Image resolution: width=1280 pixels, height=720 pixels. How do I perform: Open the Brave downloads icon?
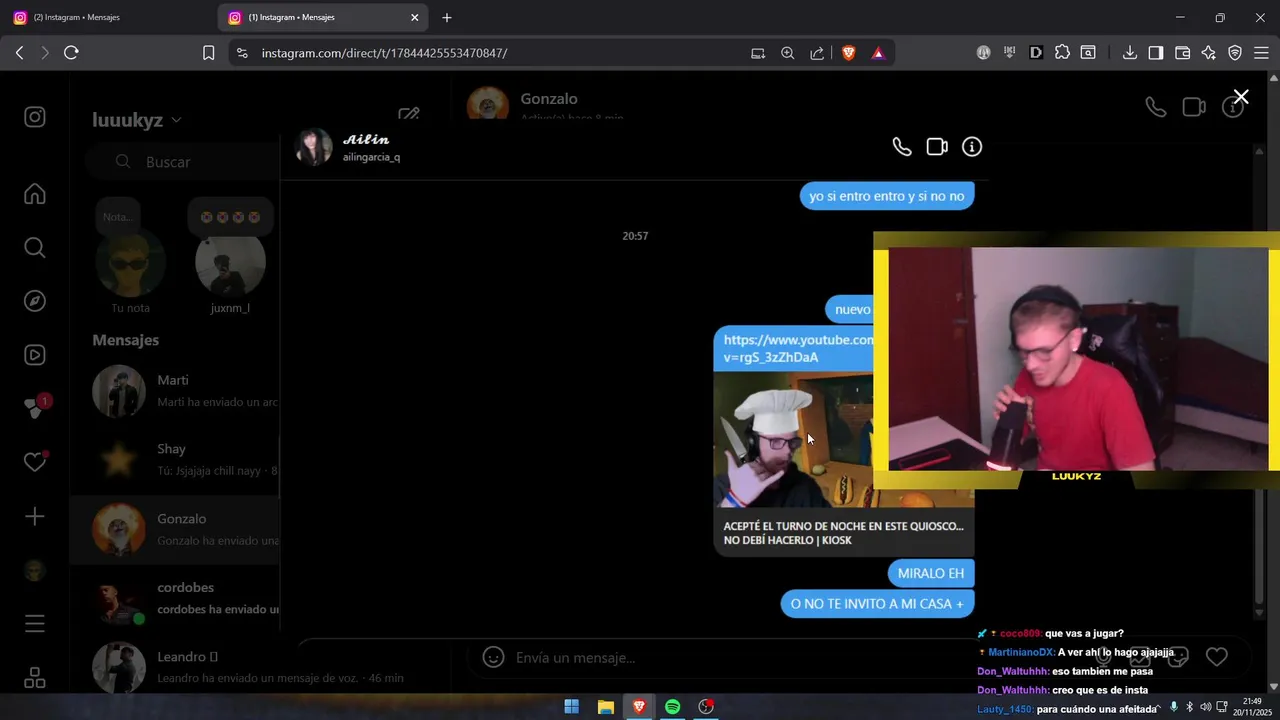click(x=1129, y=53)
